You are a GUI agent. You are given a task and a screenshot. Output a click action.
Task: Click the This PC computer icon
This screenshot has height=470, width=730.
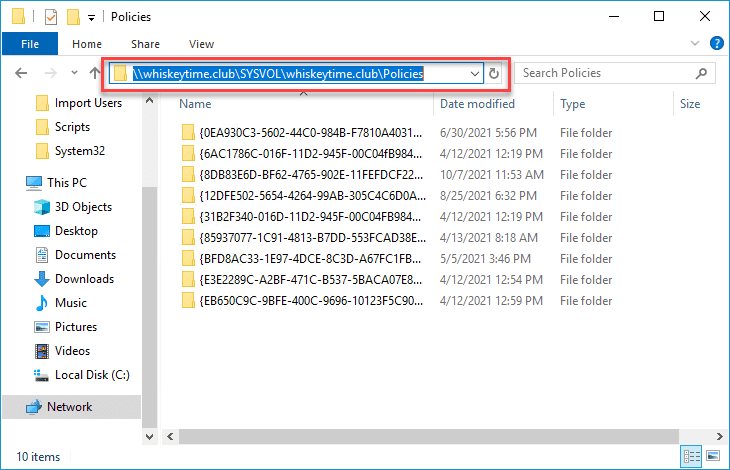point(34,183)
